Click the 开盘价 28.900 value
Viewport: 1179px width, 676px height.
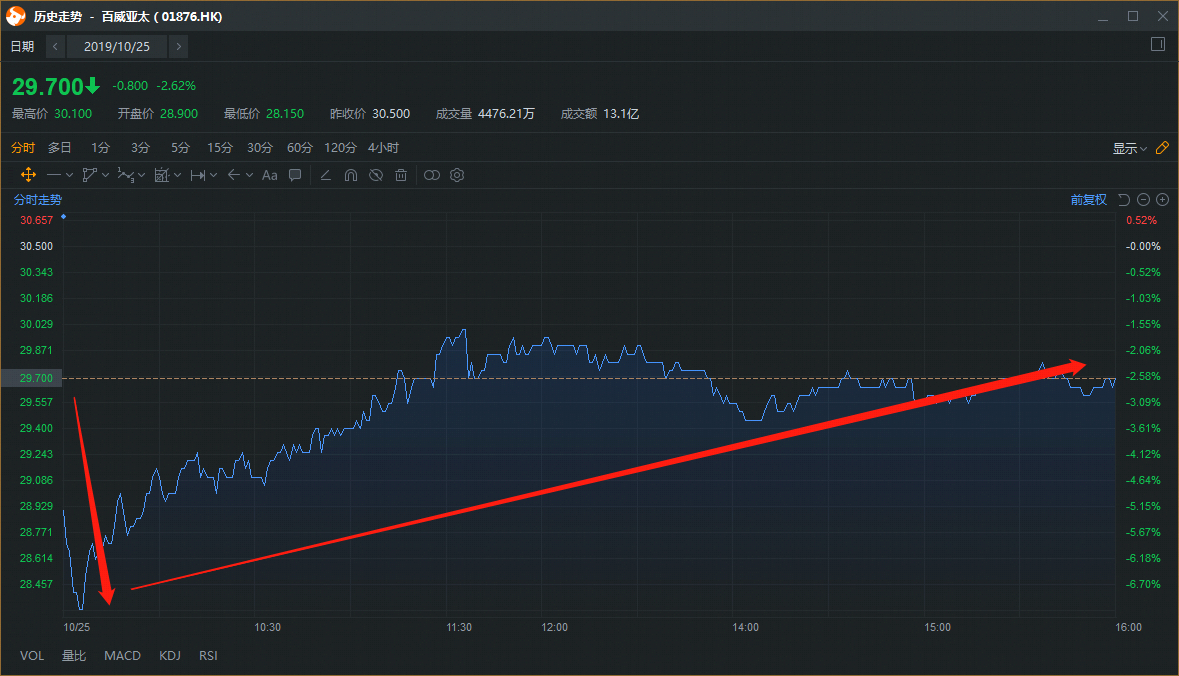coord(179,114)
